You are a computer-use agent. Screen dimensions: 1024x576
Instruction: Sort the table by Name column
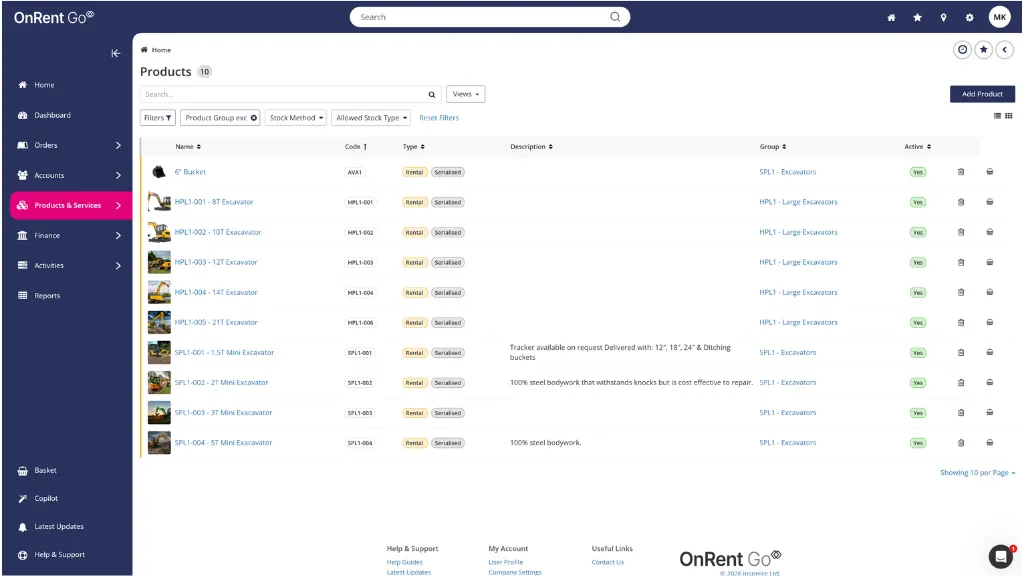(188, 146)
